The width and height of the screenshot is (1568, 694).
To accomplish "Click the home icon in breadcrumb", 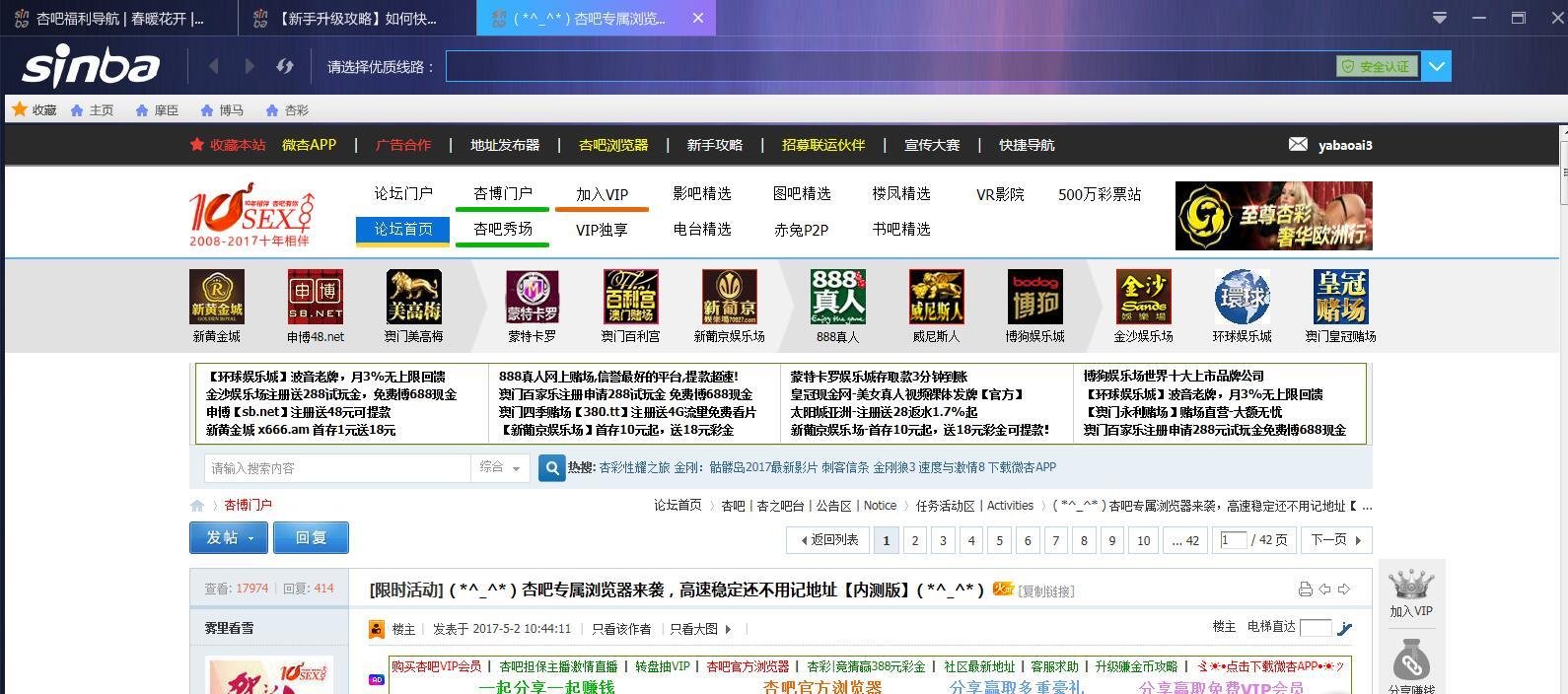I will (197, 506).
